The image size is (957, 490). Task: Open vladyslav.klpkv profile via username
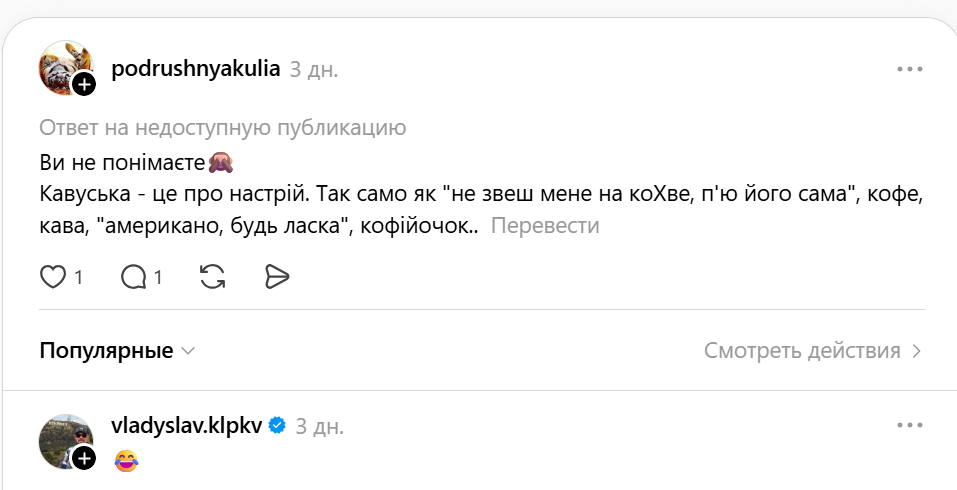186,425
